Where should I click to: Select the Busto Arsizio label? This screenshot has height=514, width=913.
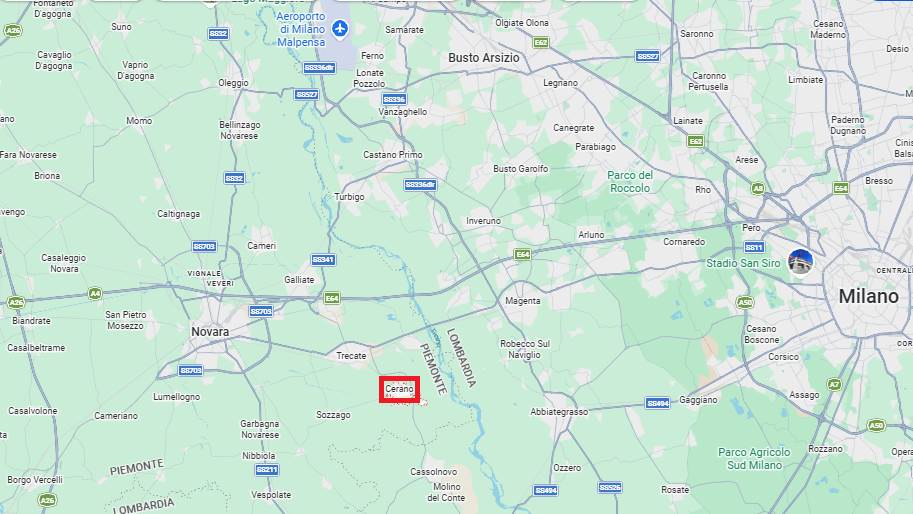click(x=484, y=58)
